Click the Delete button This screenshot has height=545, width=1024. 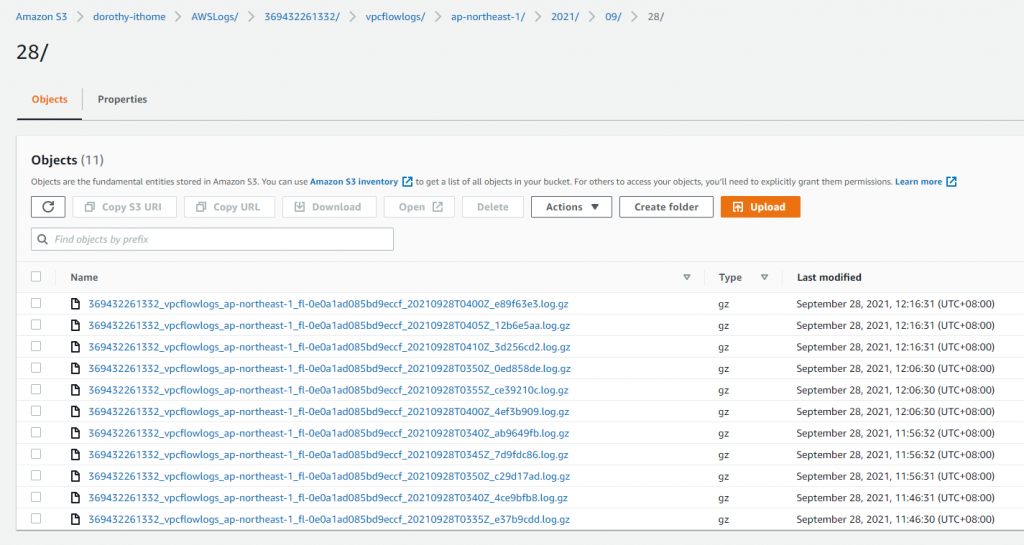coord(492,207)
